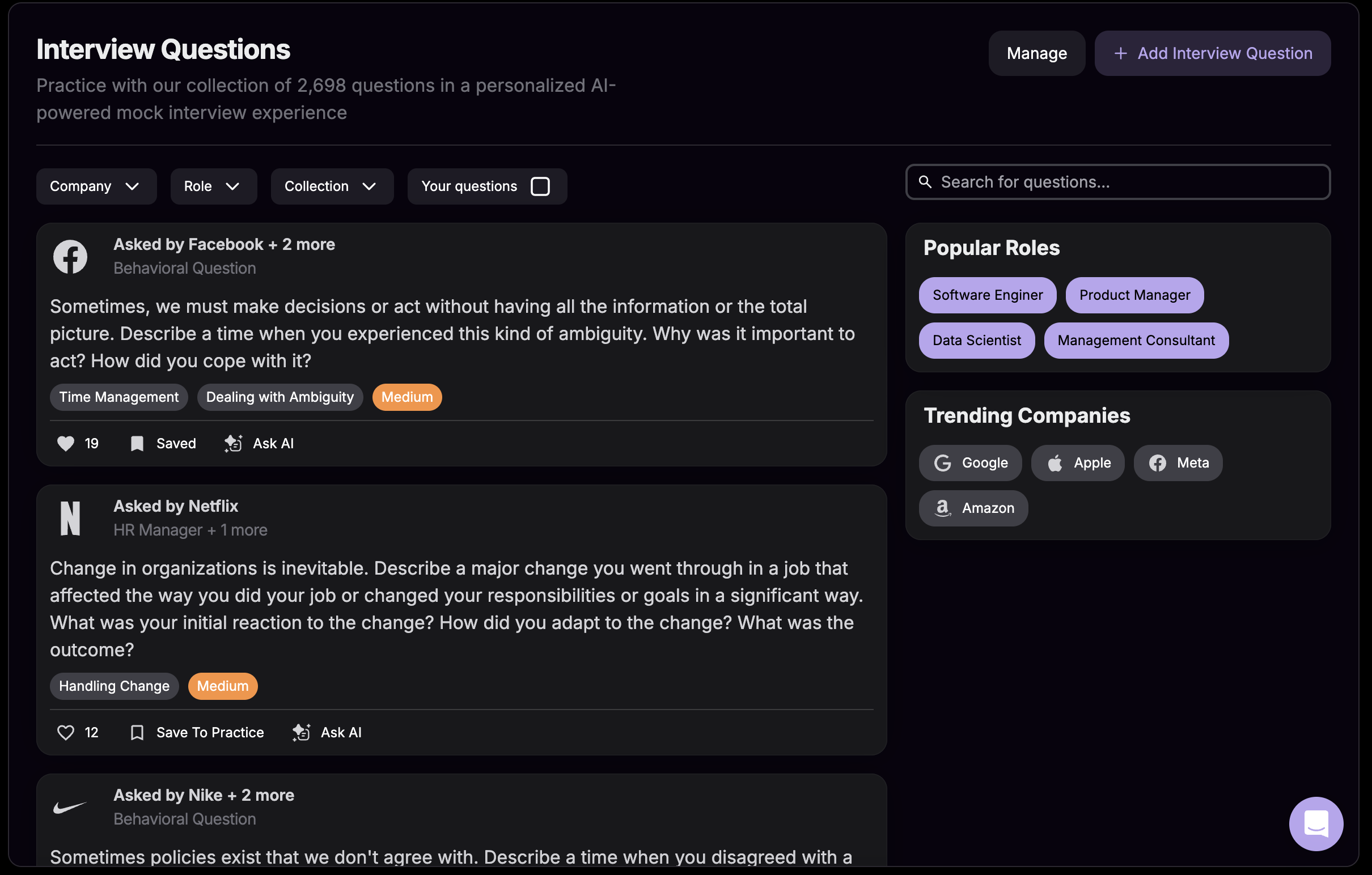Click the Manage button
This screenshot has height=875, width=1372.
coord(1036,53)
